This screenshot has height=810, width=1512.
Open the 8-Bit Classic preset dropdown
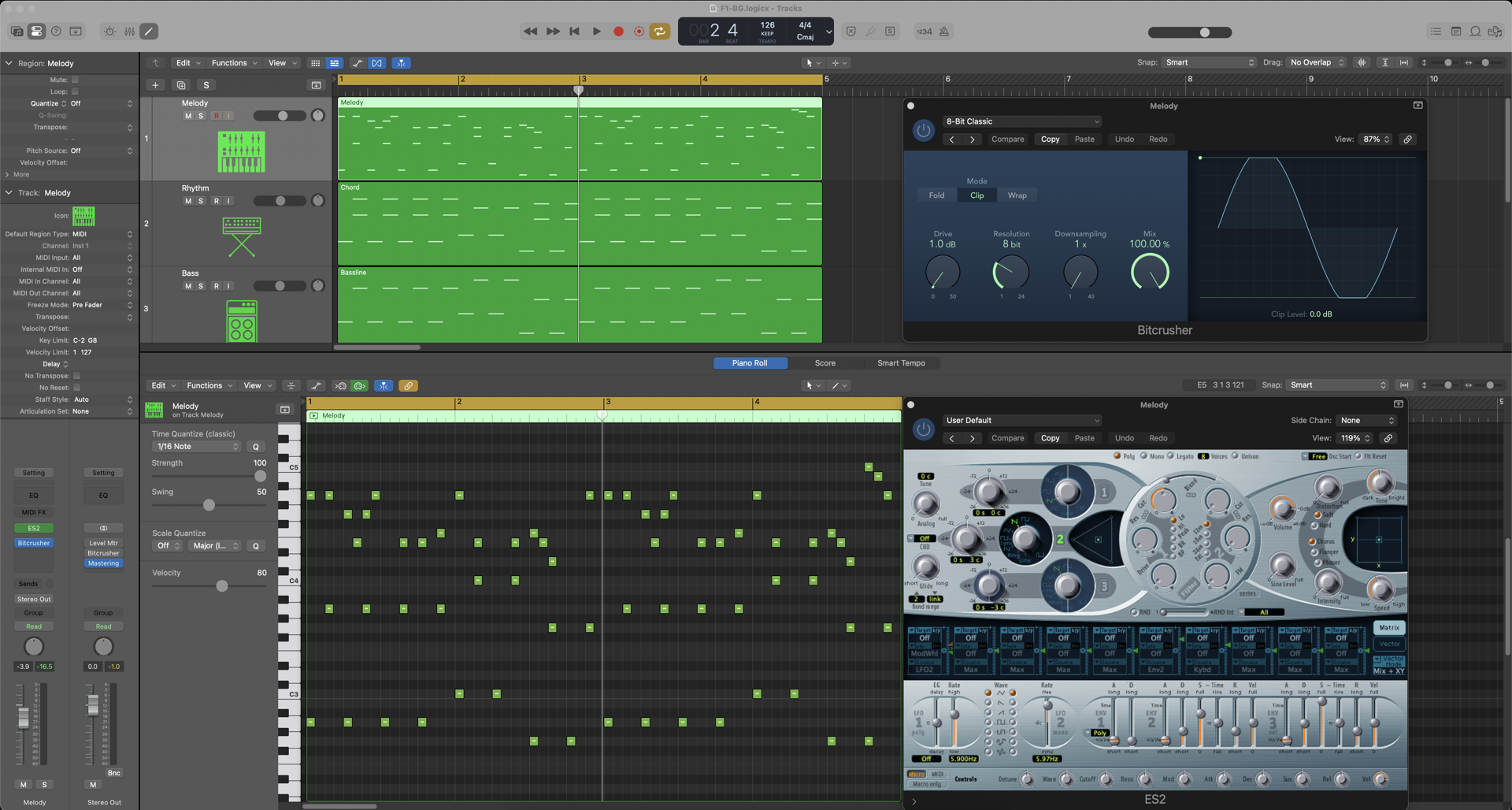(1021, 121)
